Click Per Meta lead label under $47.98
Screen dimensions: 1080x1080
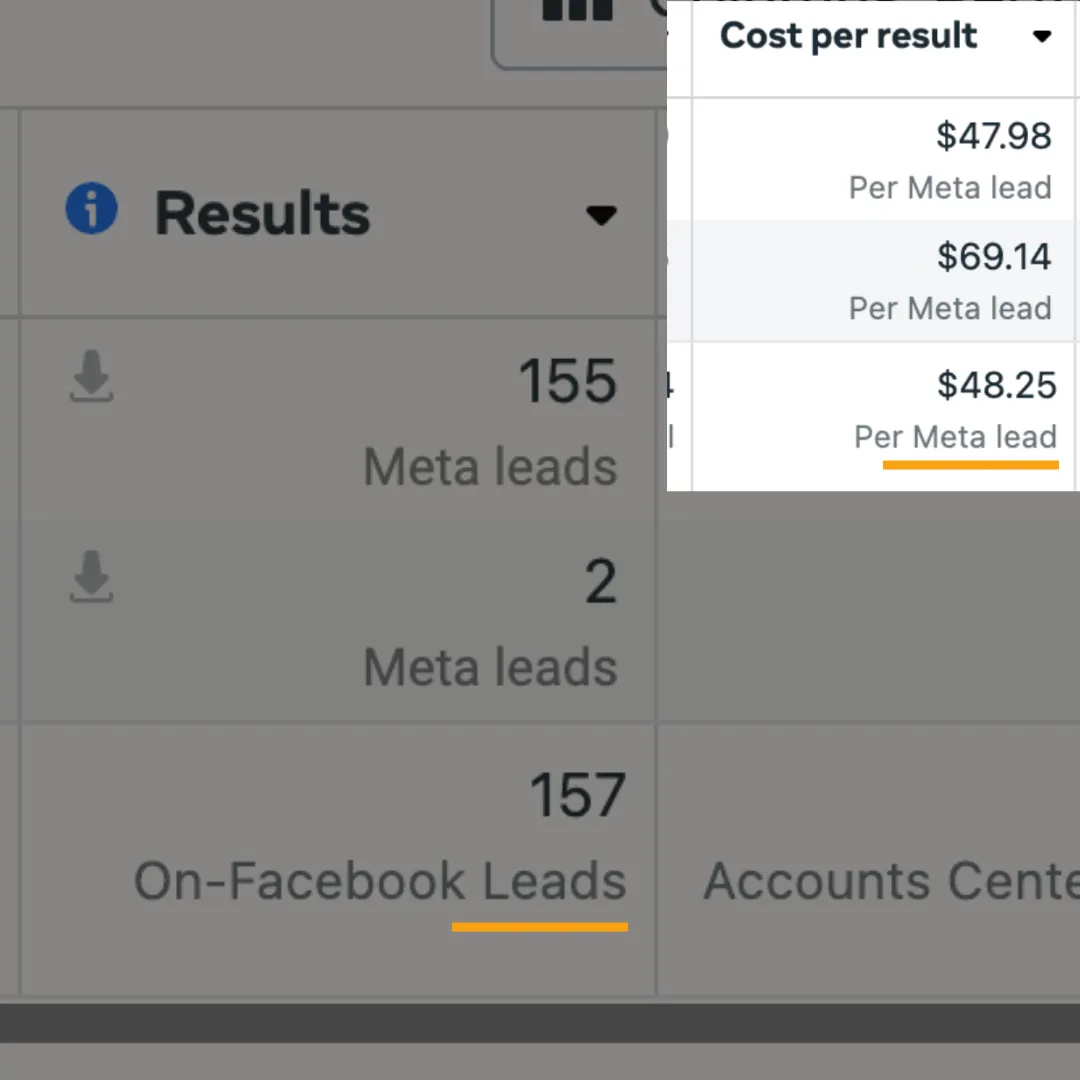click(x=950, y=187)
